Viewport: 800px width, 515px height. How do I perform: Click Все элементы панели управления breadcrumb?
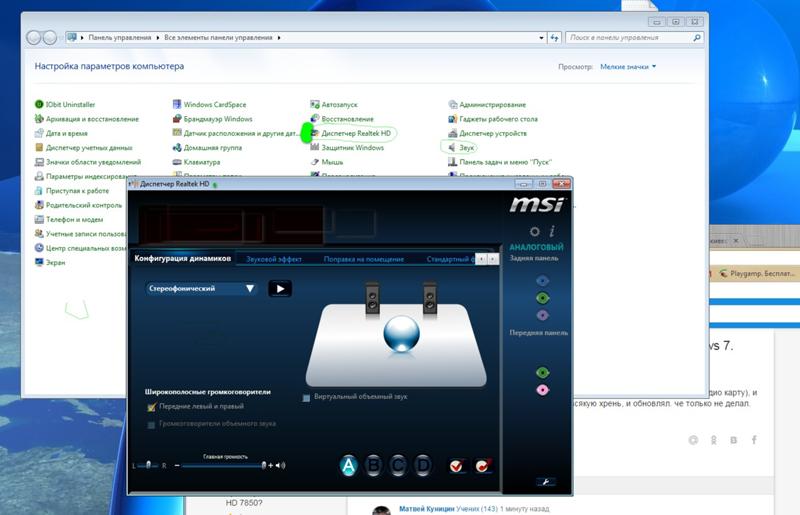(218, 37)
